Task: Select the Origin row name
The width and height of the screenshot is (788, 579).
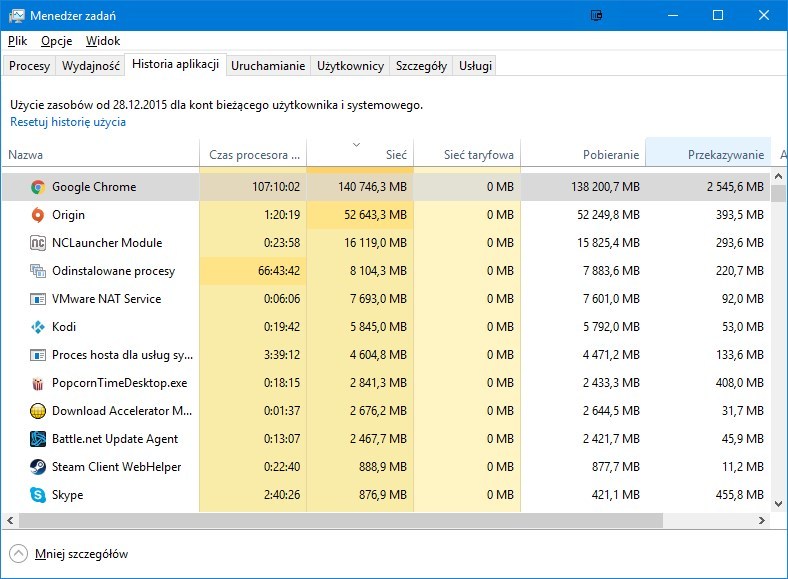Action: pos(68,215)
